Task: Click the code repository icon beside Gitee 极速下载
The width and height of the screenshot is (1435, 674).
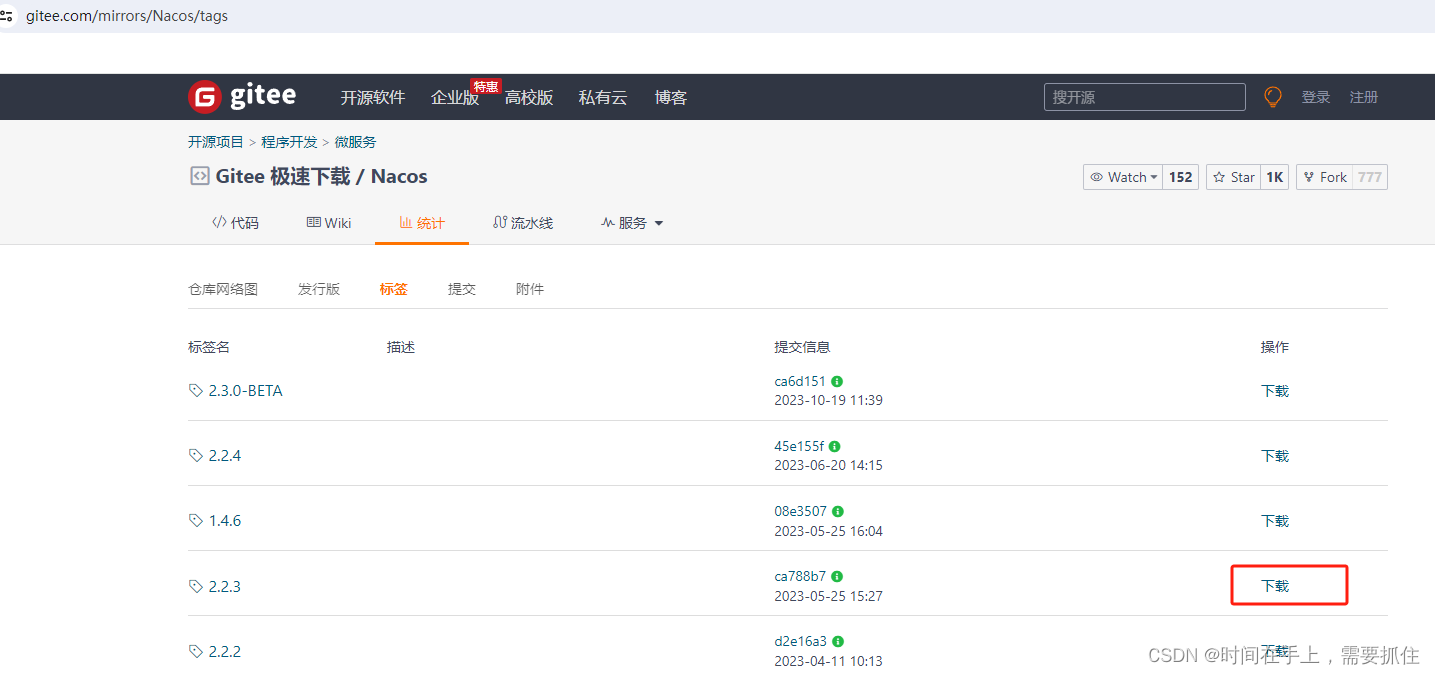Action: tap(199, 176)
